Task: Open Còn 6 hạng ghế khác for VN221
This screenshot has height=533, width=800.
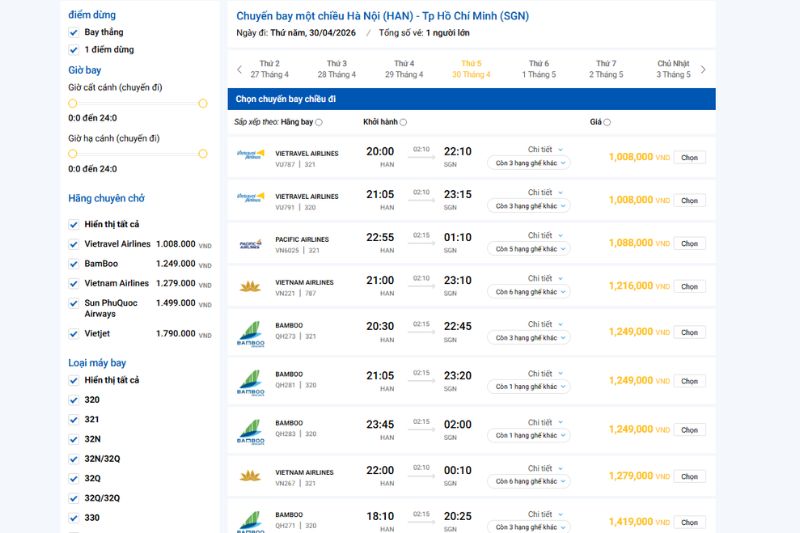Action: pos(529,292)
